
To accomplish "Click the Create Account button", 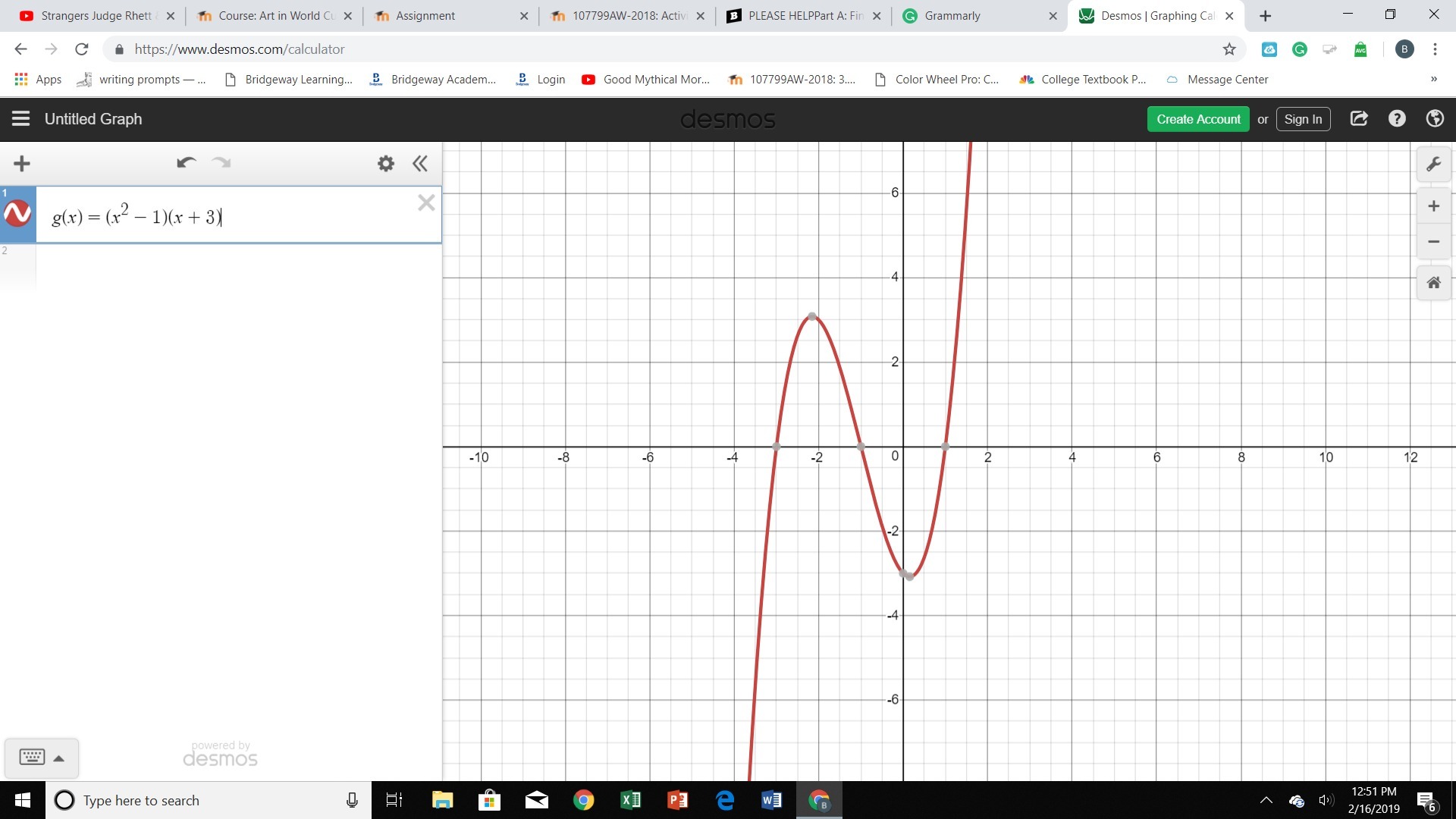I will pyautogui.click(x=1198, y=119).
